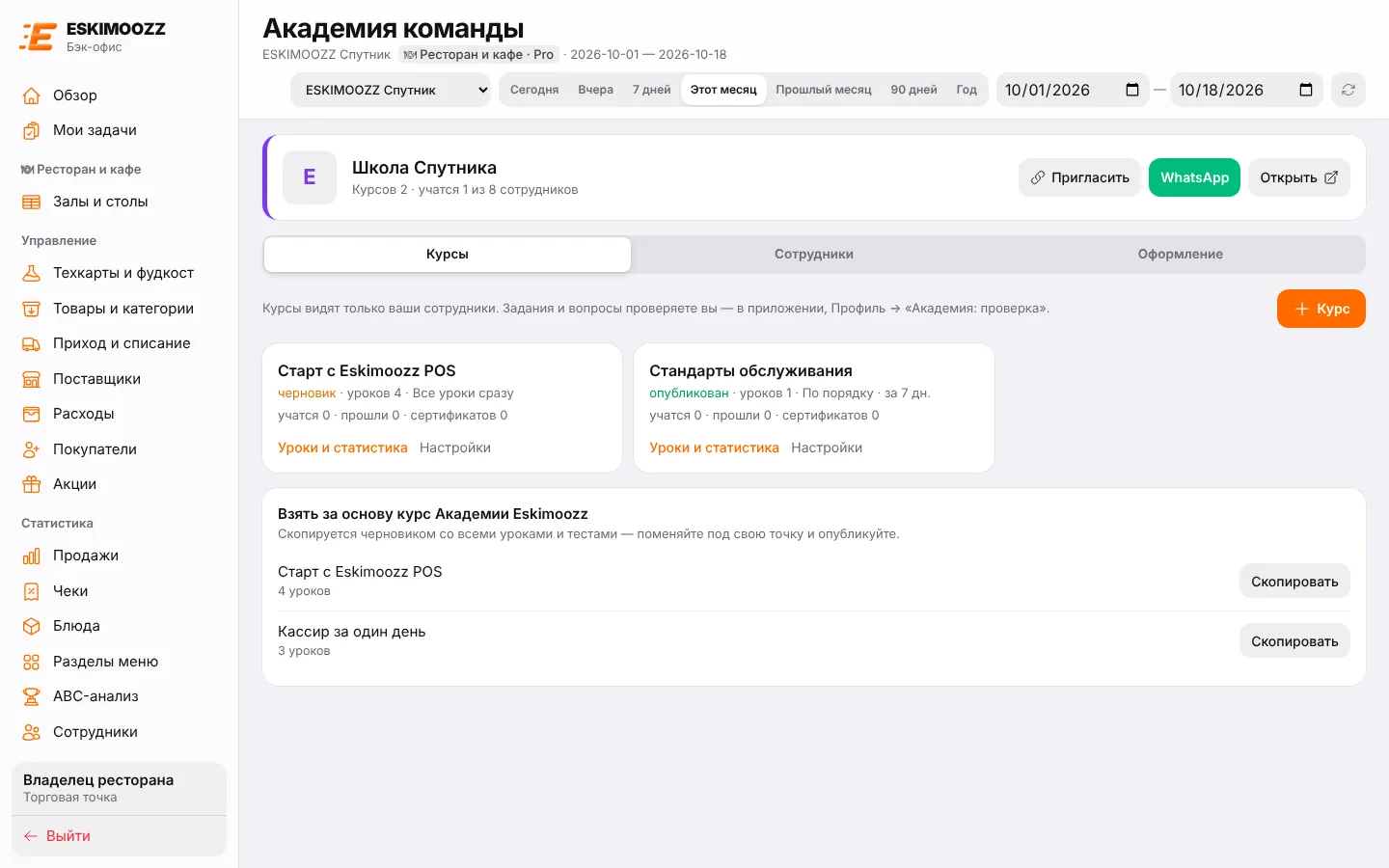This screenshot has height=868, width=1389.
Task: Click the Техкарты и фудкост icon
Action: (32, 273)
